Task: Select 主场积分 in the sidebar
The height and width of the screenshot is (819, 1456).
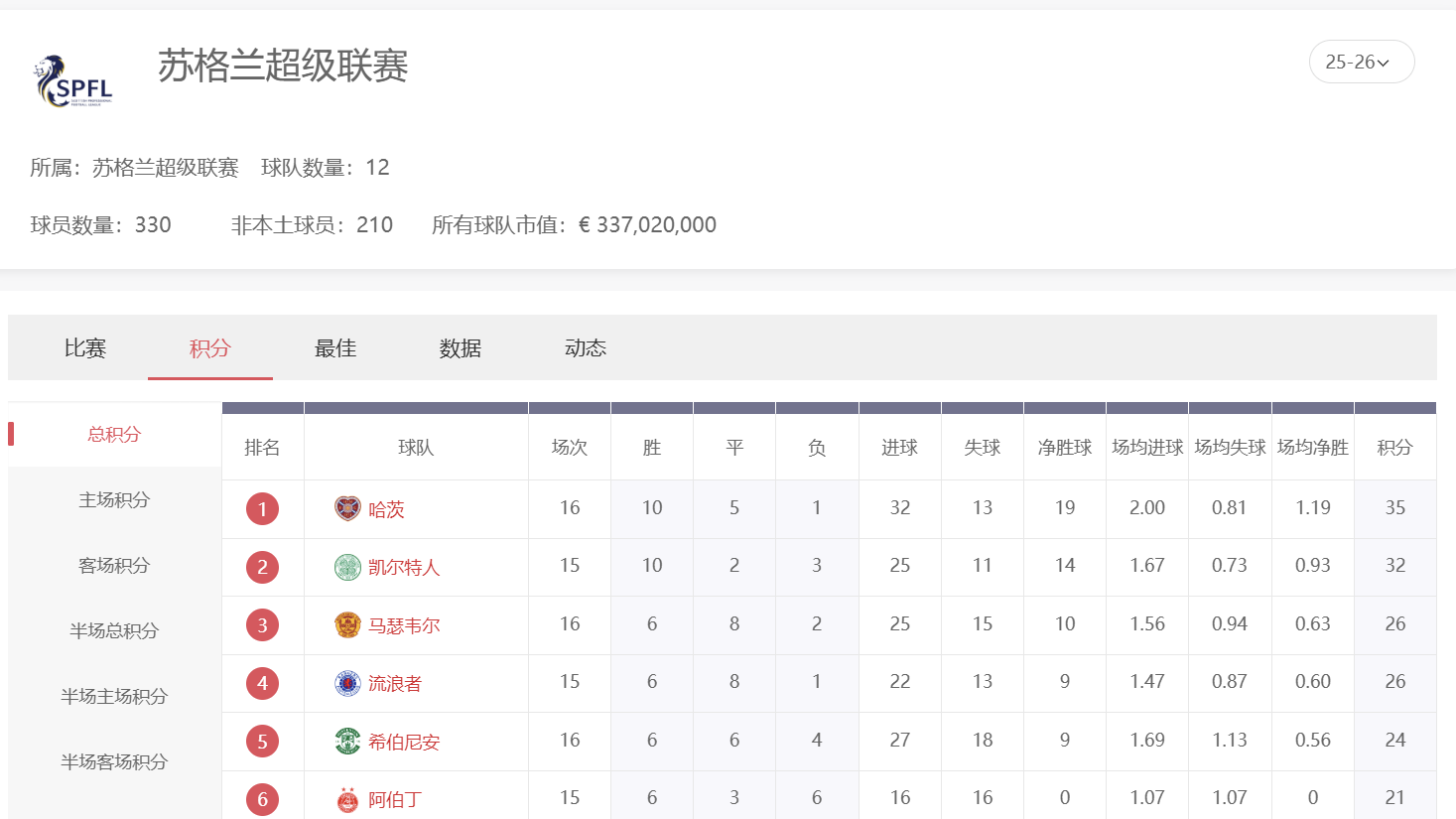Action: tap(114, 499)
